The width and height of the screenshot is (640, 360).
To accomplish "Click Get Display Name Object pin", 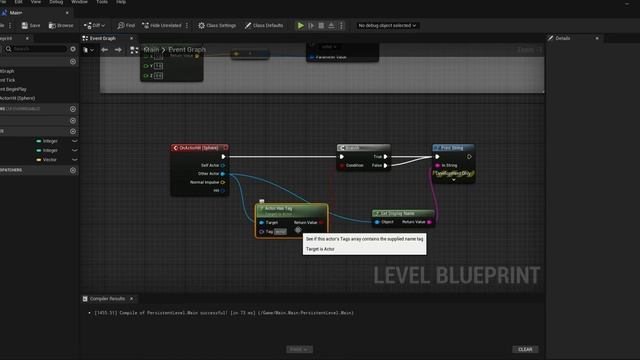I will coord(377,222).
